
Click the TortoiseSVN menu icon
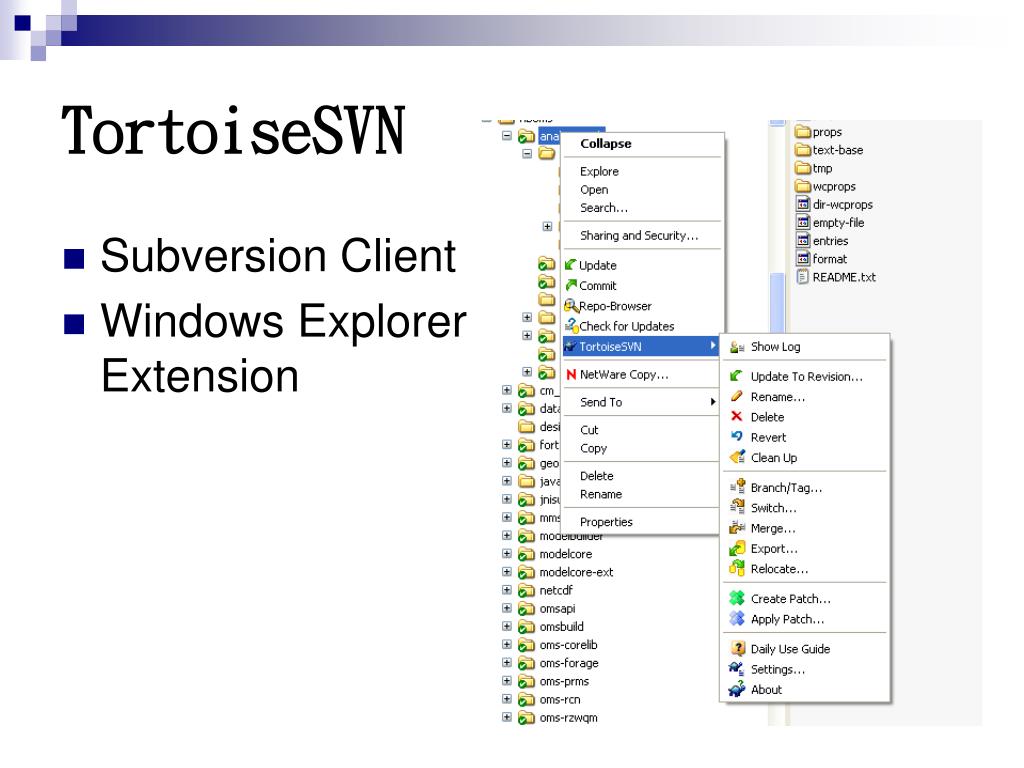pos(570,347)
